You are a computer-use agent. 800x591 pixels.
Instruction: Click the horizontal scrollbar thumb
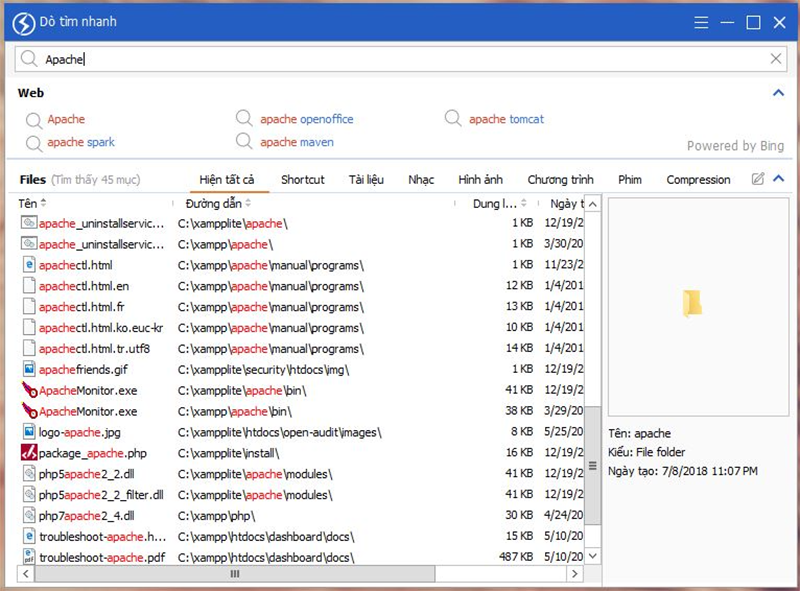point(235,574)
